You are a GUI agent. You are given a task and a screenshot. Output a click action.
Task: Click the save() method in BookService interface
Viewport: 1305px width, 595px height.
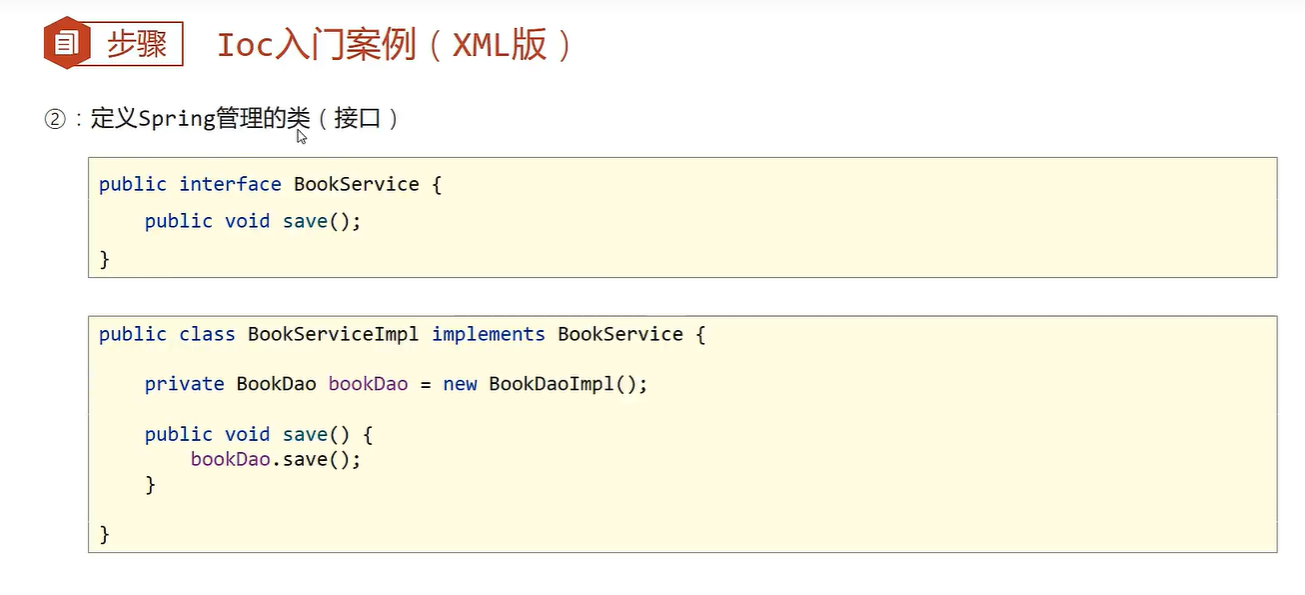click(x=320, y=221)
